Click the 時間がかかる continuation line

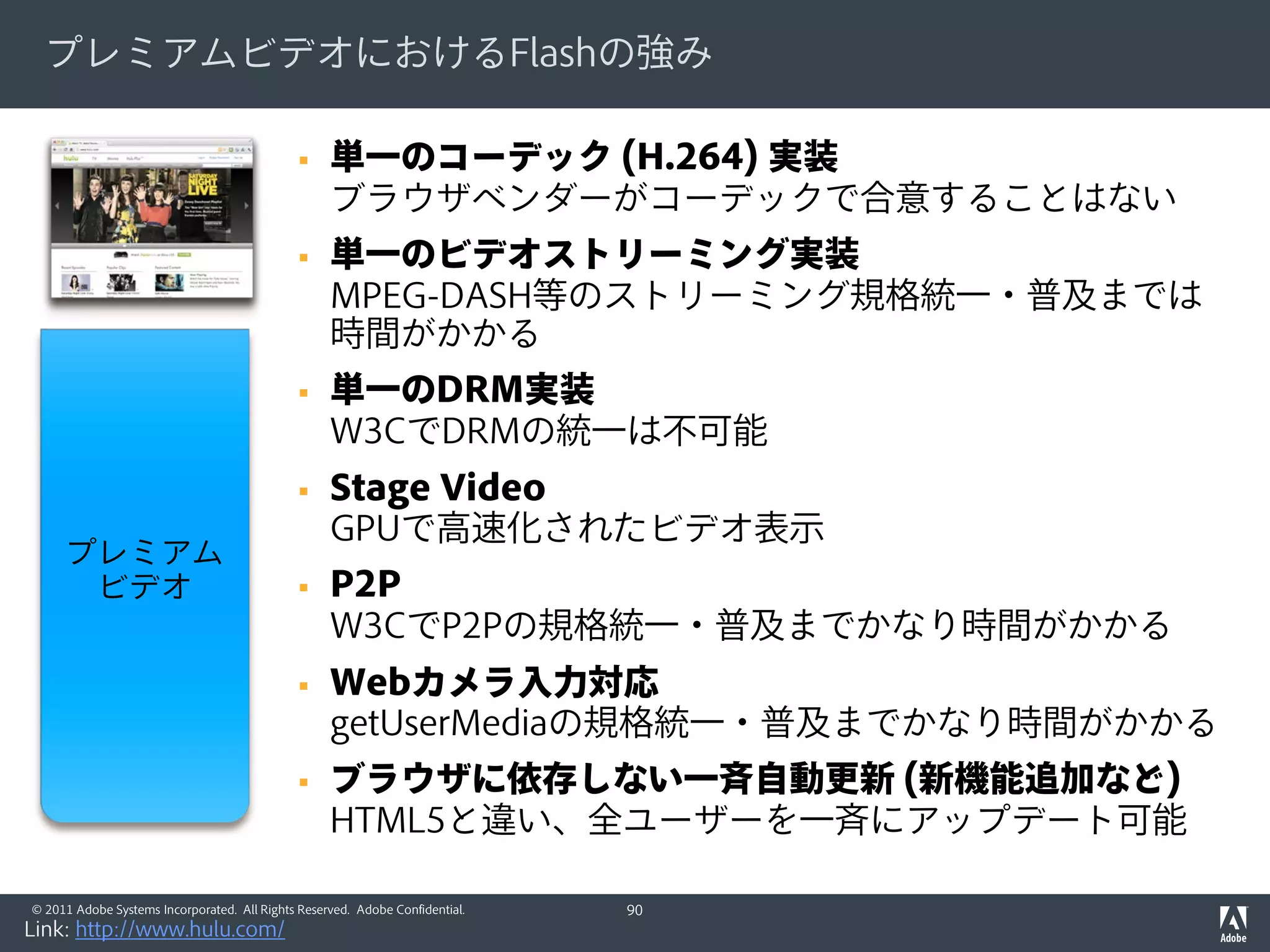[435, 333]
